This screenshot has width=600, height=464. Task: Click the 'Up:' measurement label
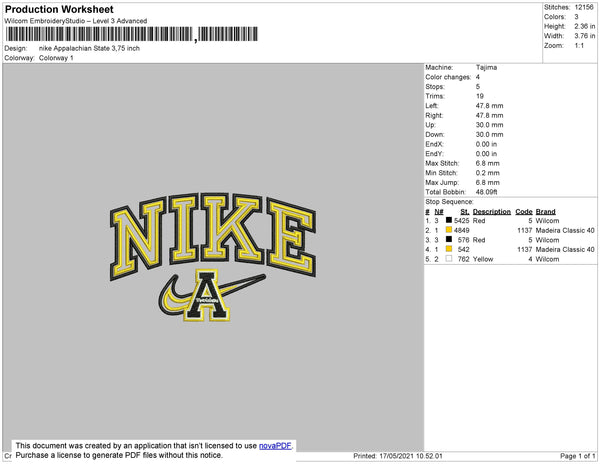(x=430, y=125)
